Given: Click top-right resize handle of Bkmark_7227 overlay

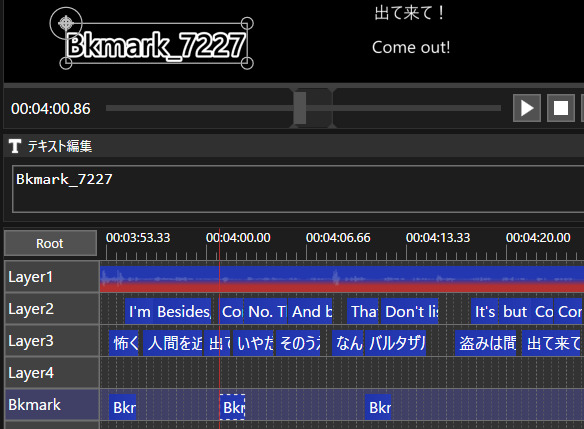Looking at the screenshot, I should coord(247,23).
